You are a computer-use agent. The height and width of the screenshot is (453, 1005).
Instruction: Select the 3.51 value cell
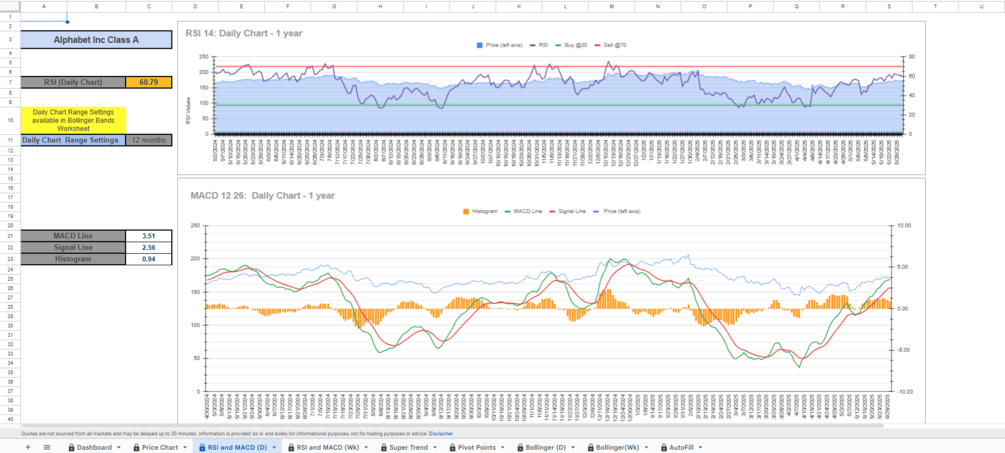149,236
